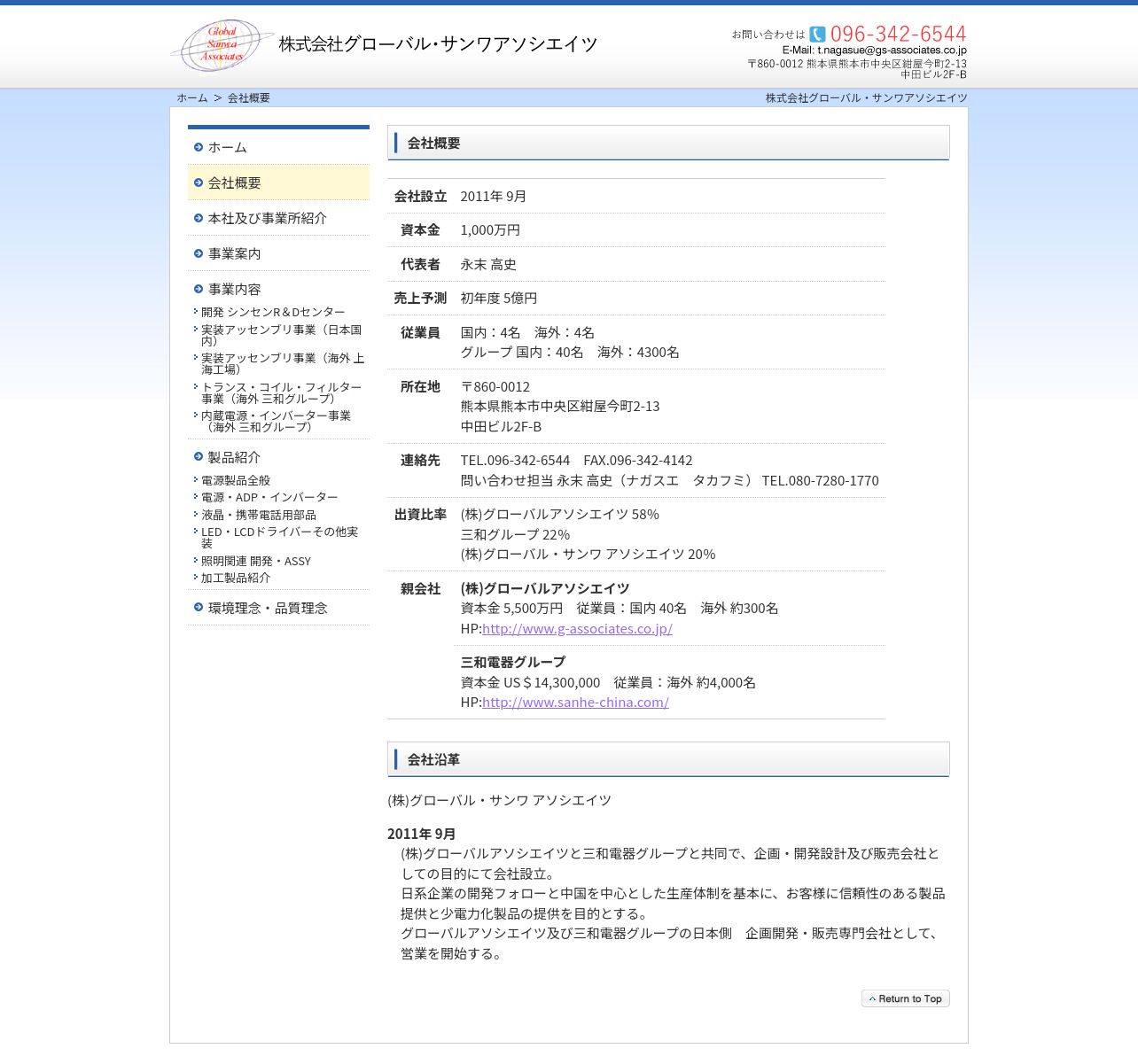The image size is (1138, 1064).
Task: Click the phone number 096-342-6544 in header
Action: click(898, 34)
